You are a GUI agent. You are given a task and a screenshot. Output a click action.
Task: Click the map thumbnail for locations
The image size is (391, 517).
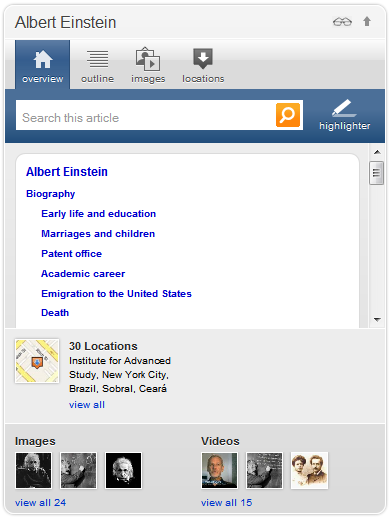[37, 361]
